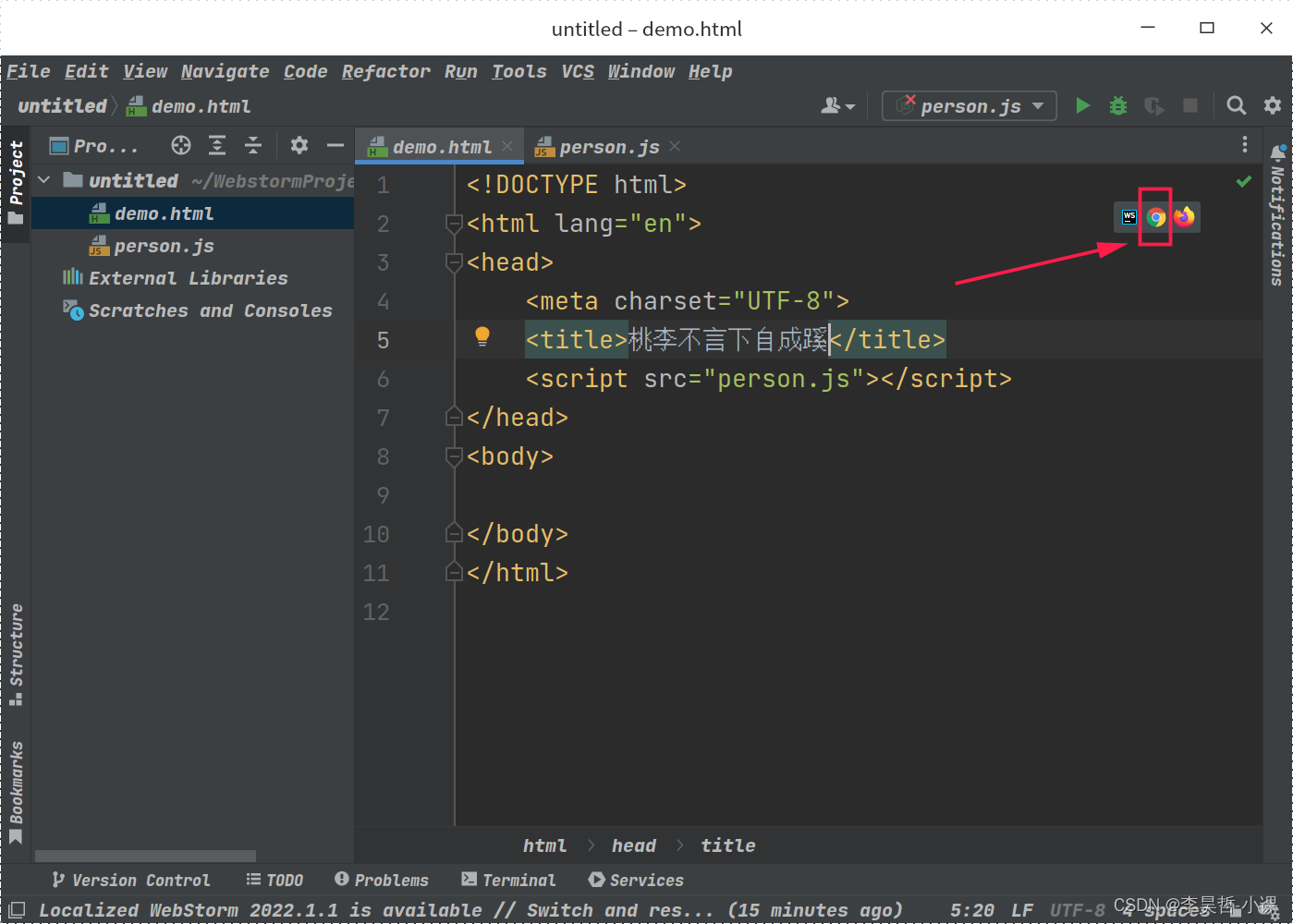Open Search Everywhere magnifier icon
This screenshot has width=1293, height=924.
click(1236, 106)
